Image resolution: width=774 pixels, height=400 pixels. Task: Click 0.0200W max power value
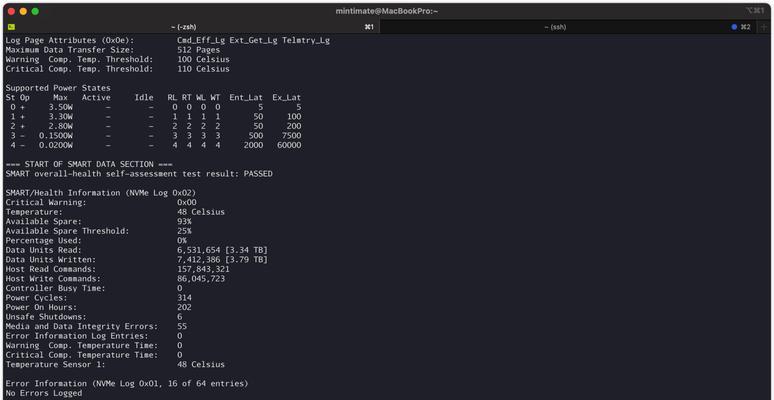(56, 145)
